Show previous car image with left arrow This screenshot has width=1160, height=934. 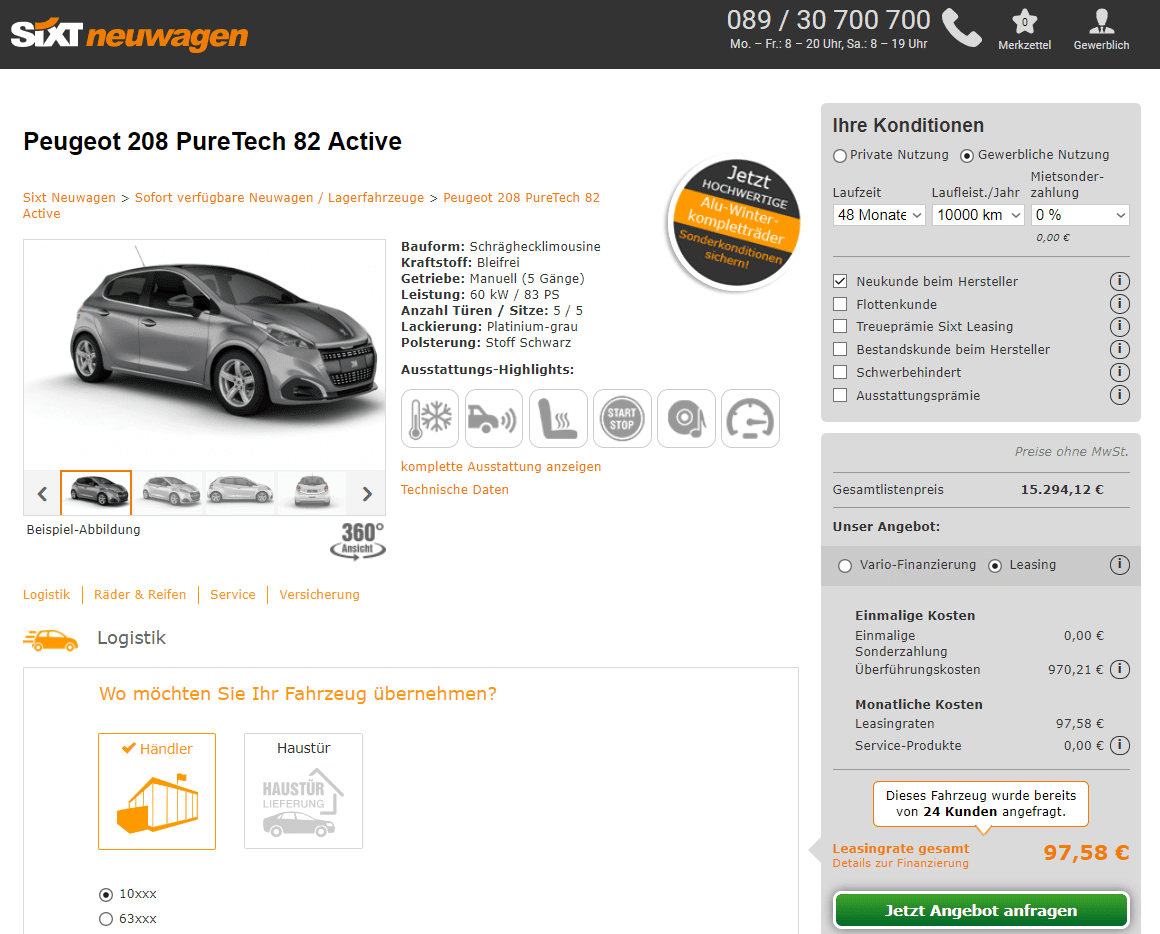click(42, 493)
